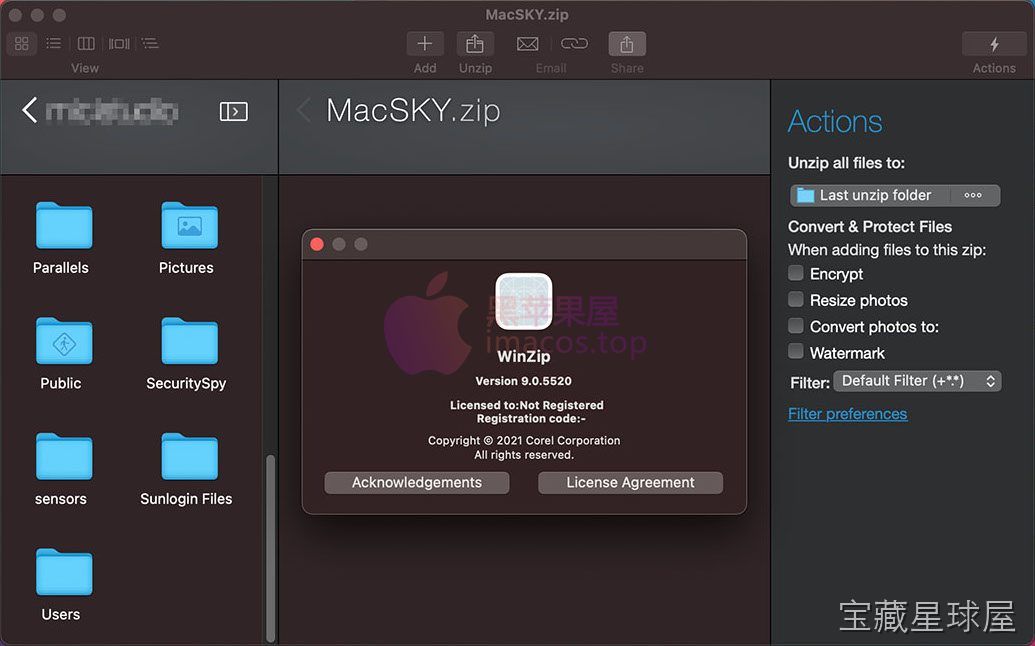Collapse the file browser sidebar panel
Screen dimensions: 1035x646
[x=234, y=111]
